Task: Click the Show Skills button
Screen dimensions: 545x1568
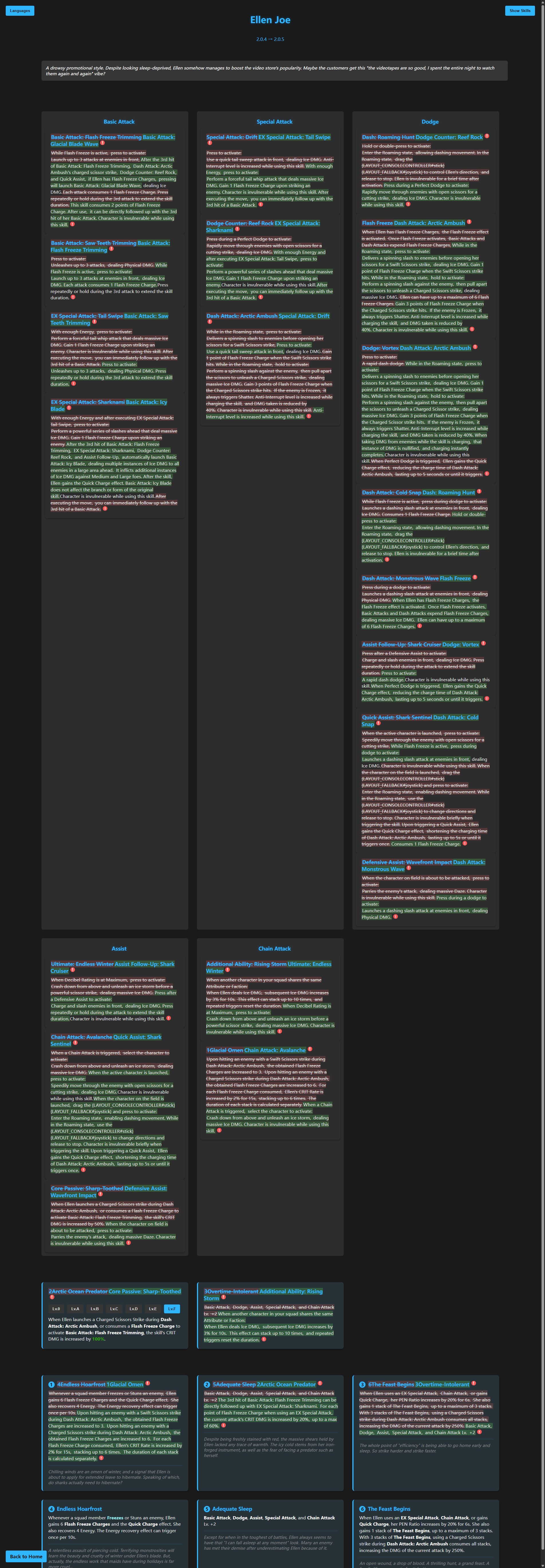Action: (520, 10)
